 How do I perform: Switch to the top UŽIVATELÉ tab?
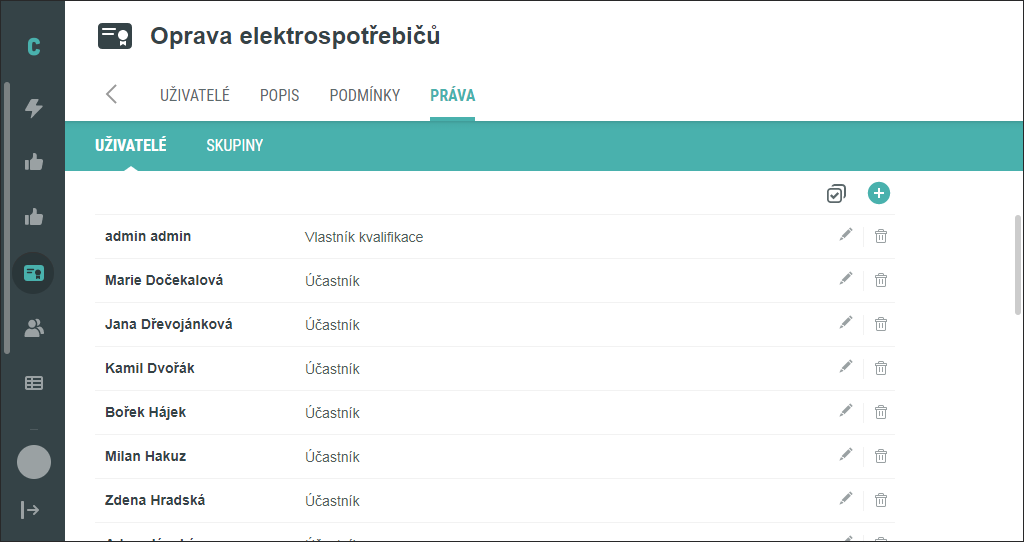point(195,95)
